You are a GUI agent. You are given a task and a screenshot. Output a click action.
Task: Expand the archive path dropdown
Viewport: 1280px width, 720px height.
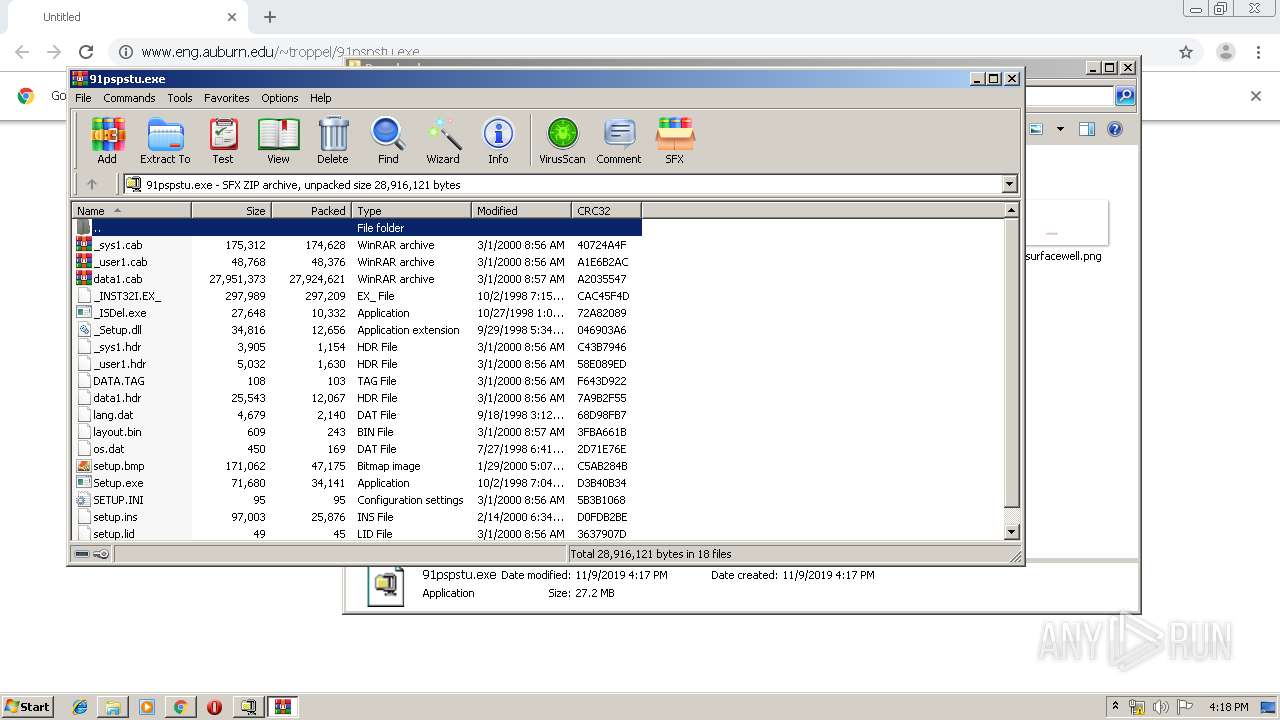(1009, 184)
